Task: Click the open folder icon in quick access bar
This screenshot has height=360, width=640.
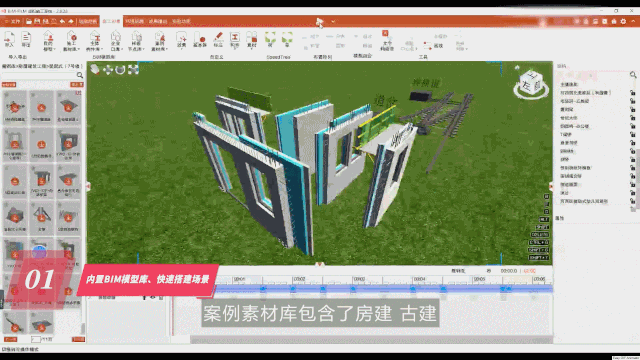Action: point(29,21)
